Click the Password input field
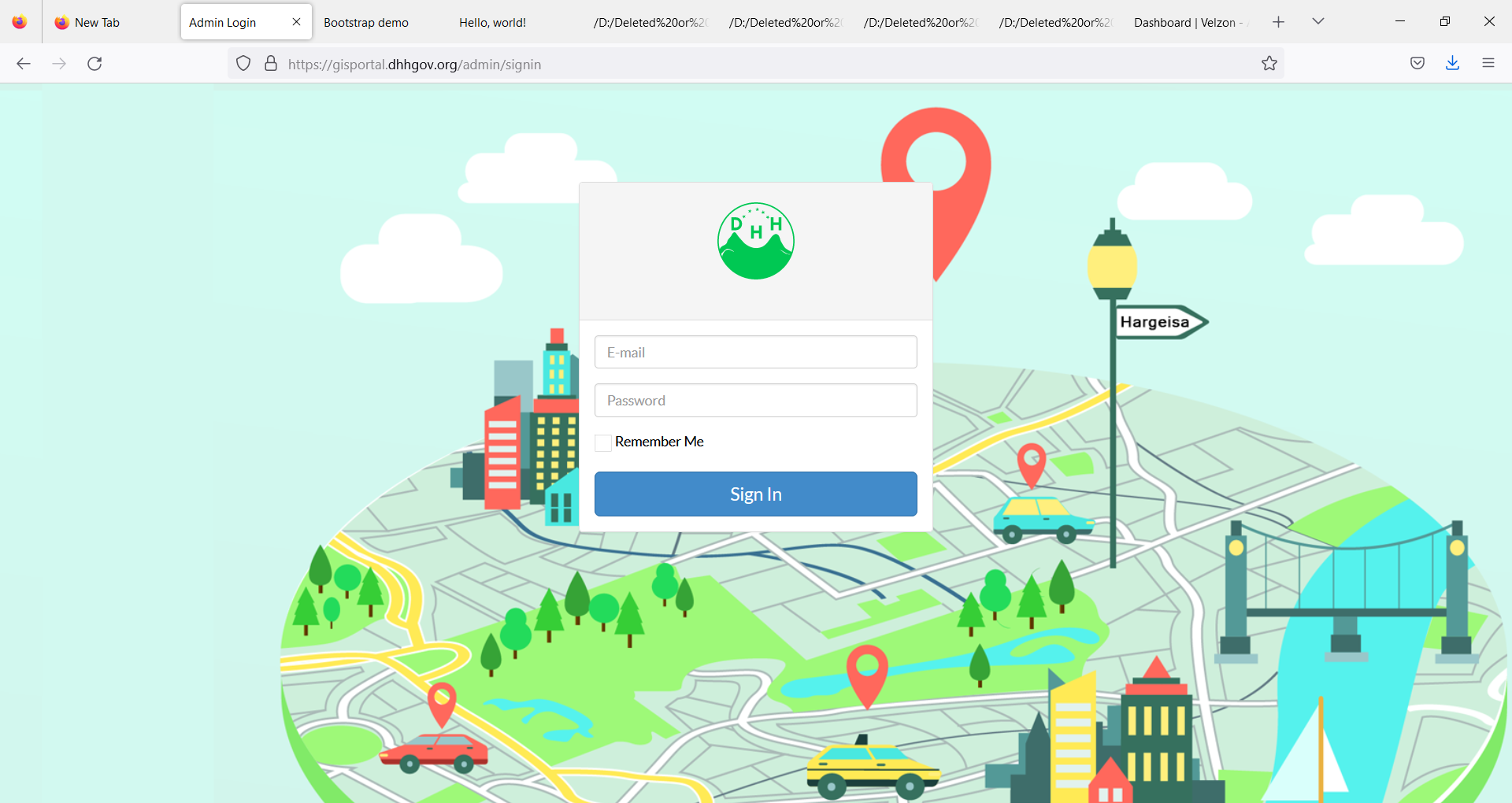Viewport: 1512px width, 803px height. 756,400
